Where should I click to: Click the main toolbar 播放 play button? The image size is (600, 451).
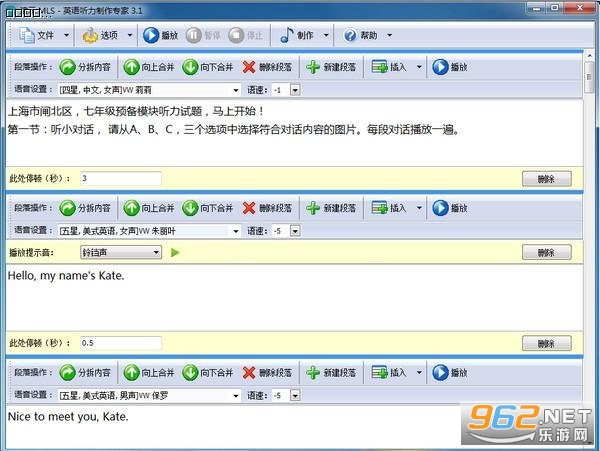(x=160, y=35)
